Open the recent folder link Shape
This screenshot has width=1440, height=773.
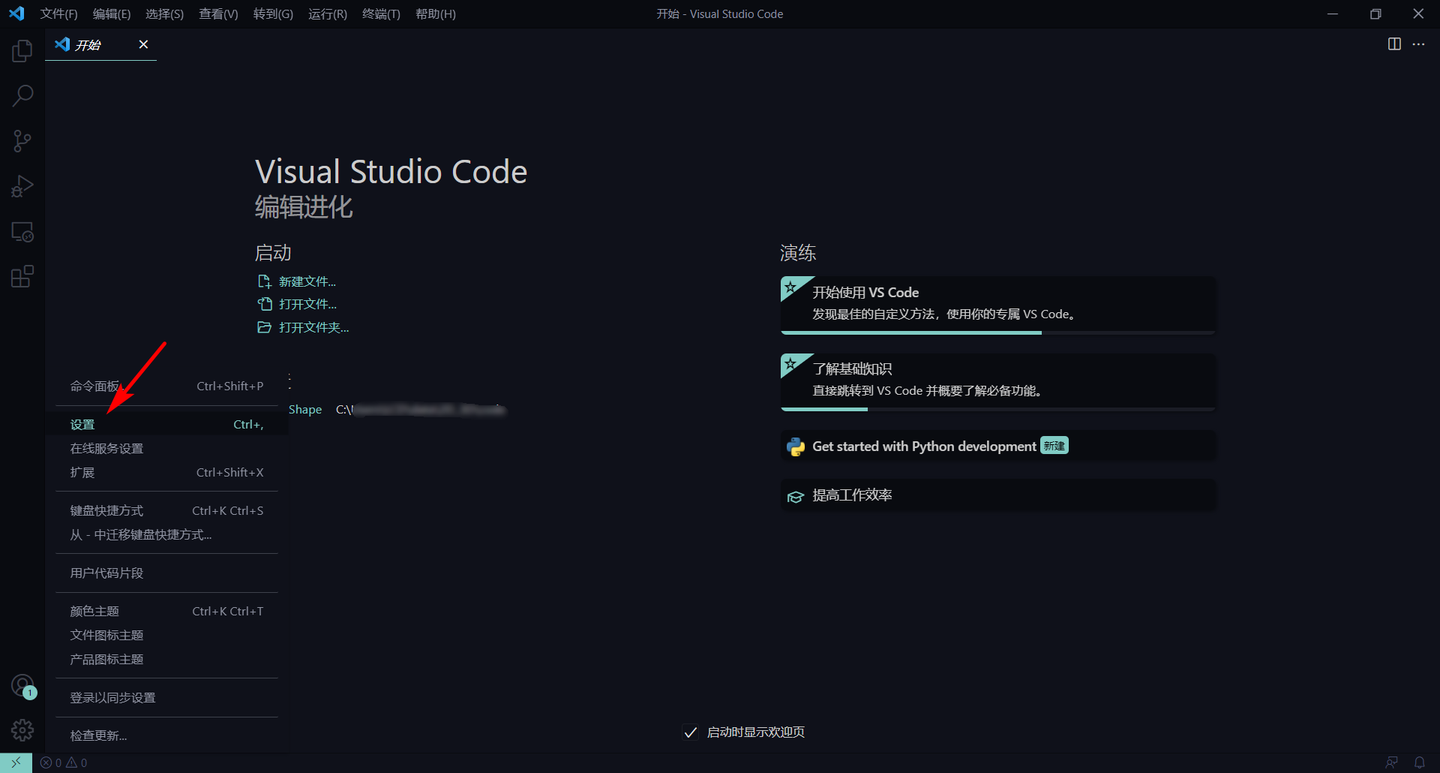tap(305, 410)
